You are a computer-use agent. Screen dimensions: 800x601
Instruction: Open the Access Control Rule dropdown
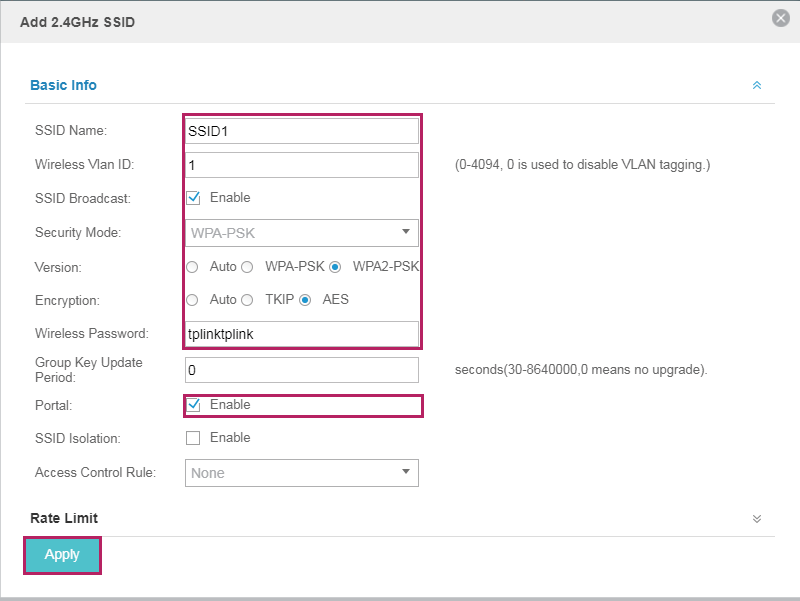302,473
